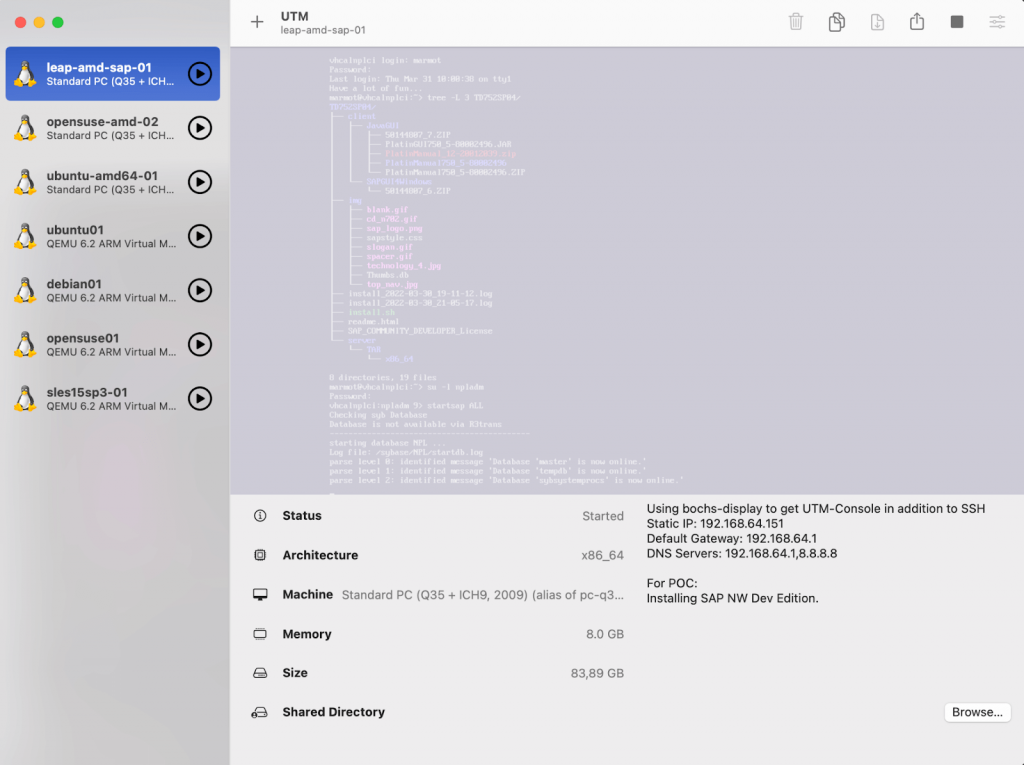
Task: Click the info icon beside Status
Action: [260, 515]
